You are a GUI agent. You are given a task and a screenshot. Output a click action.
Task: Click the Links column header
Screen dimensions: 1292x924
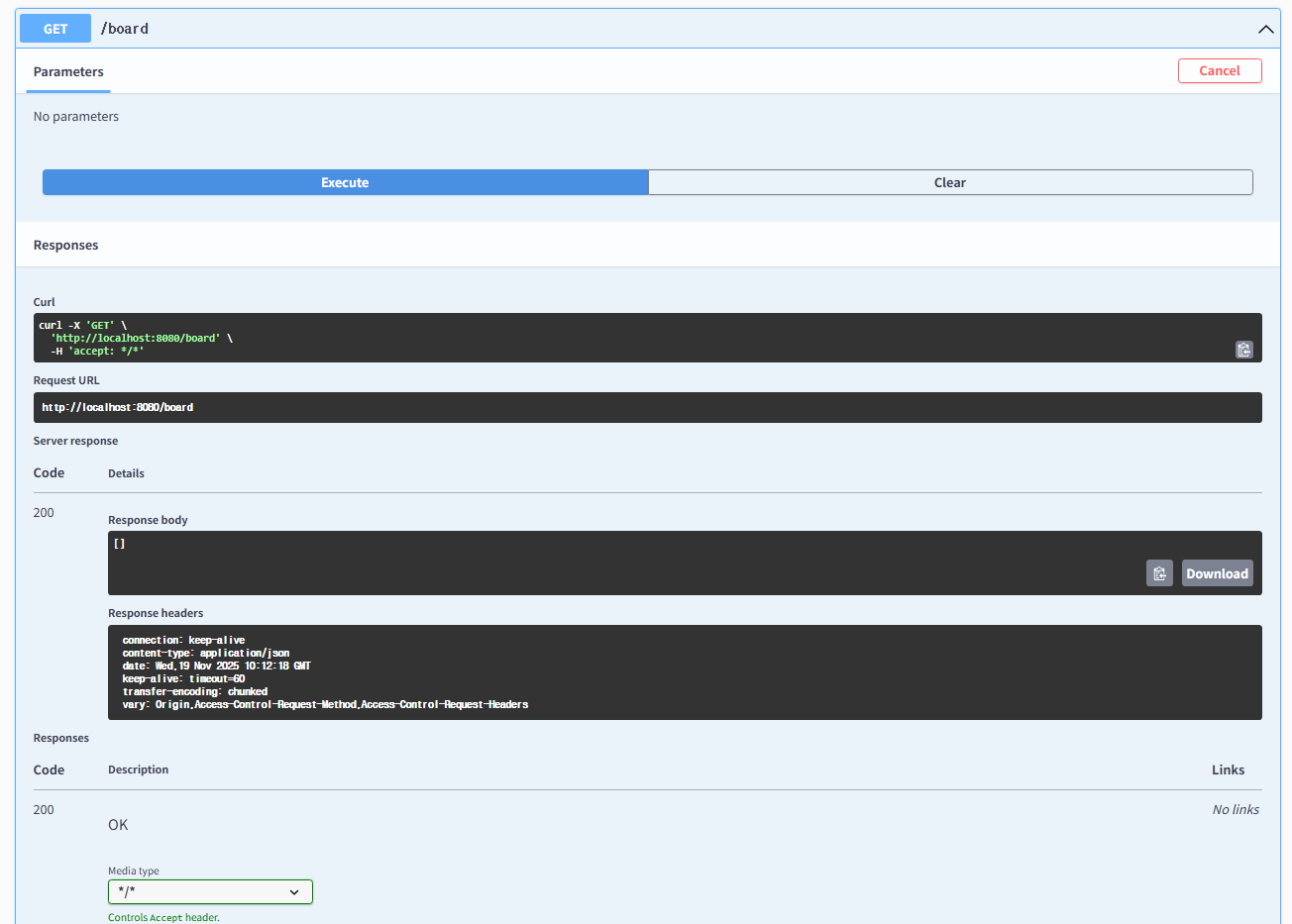(x=1228, y=770)
